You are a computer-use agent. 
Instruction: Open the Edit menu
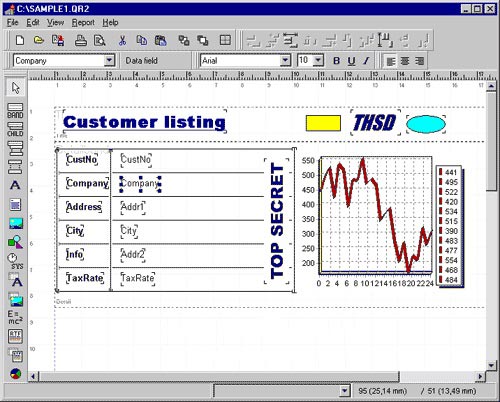click(x=33, y=23)
